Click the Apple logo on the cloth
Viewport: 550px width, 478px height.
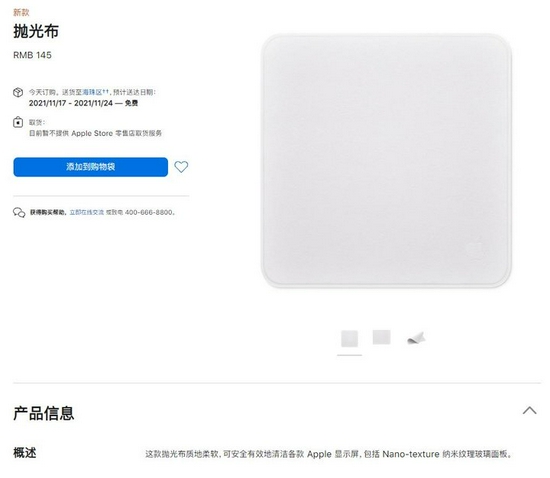476,248
